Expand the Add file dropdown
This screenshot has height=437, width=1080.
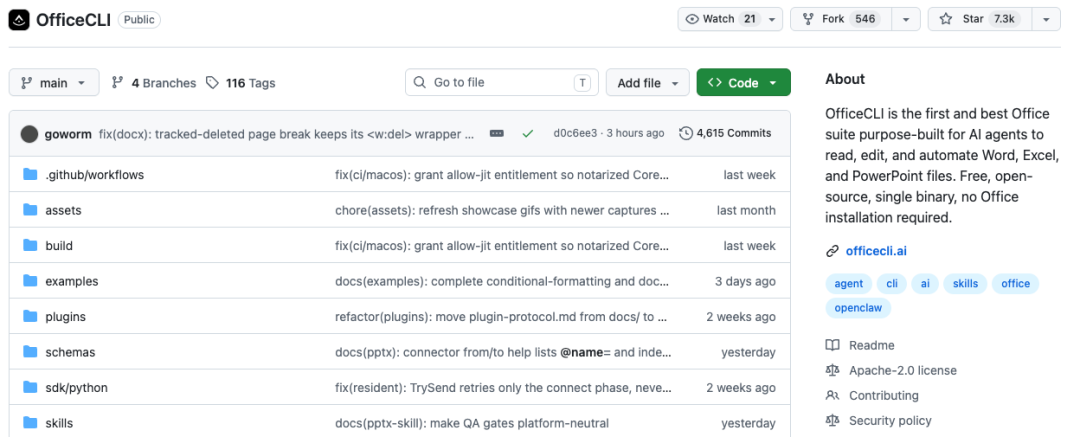coord(647,83)
